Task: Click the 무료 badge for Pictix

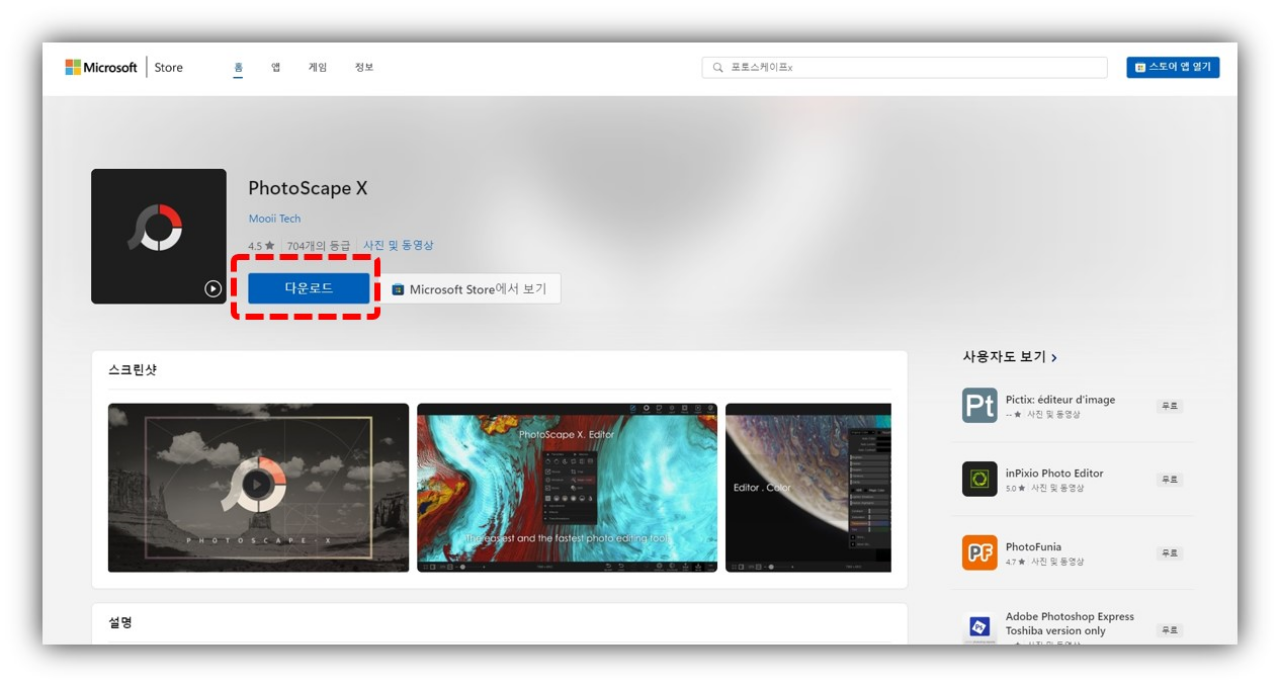Action: point(1169,406)
